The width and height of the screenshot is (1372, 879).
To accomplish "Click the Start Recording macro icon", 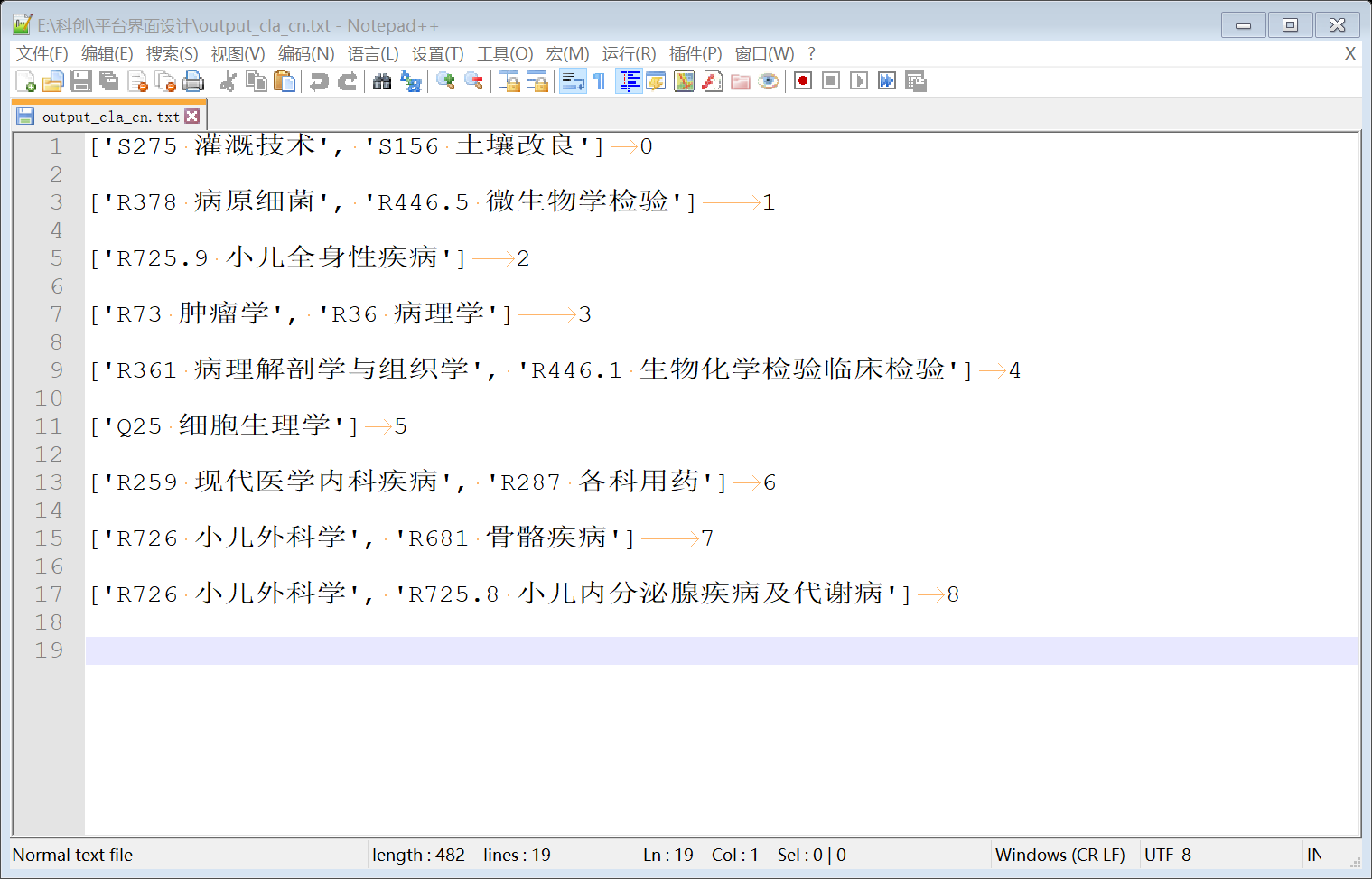I will point(802,81).
